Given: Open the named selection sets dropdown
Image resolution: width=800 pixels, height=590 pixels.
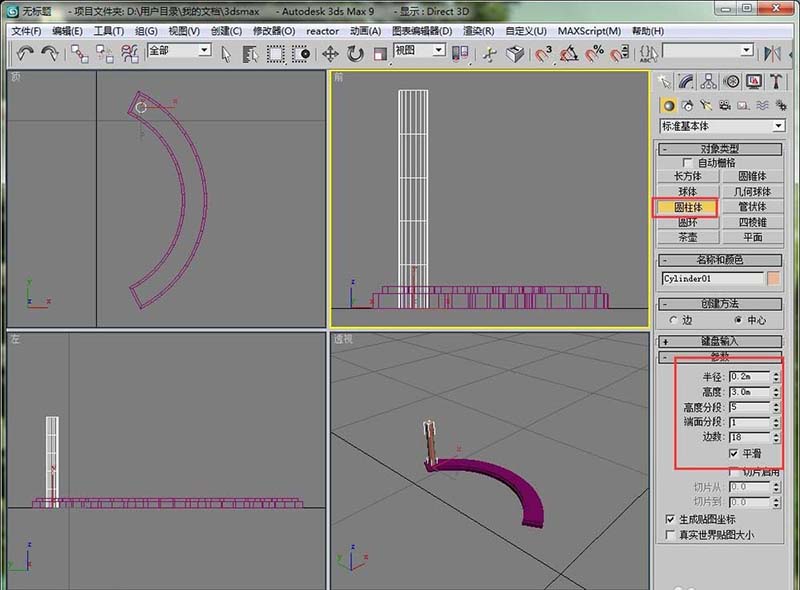Looking at the screenshot, I should pyautogui.click(x=747, y=50).
